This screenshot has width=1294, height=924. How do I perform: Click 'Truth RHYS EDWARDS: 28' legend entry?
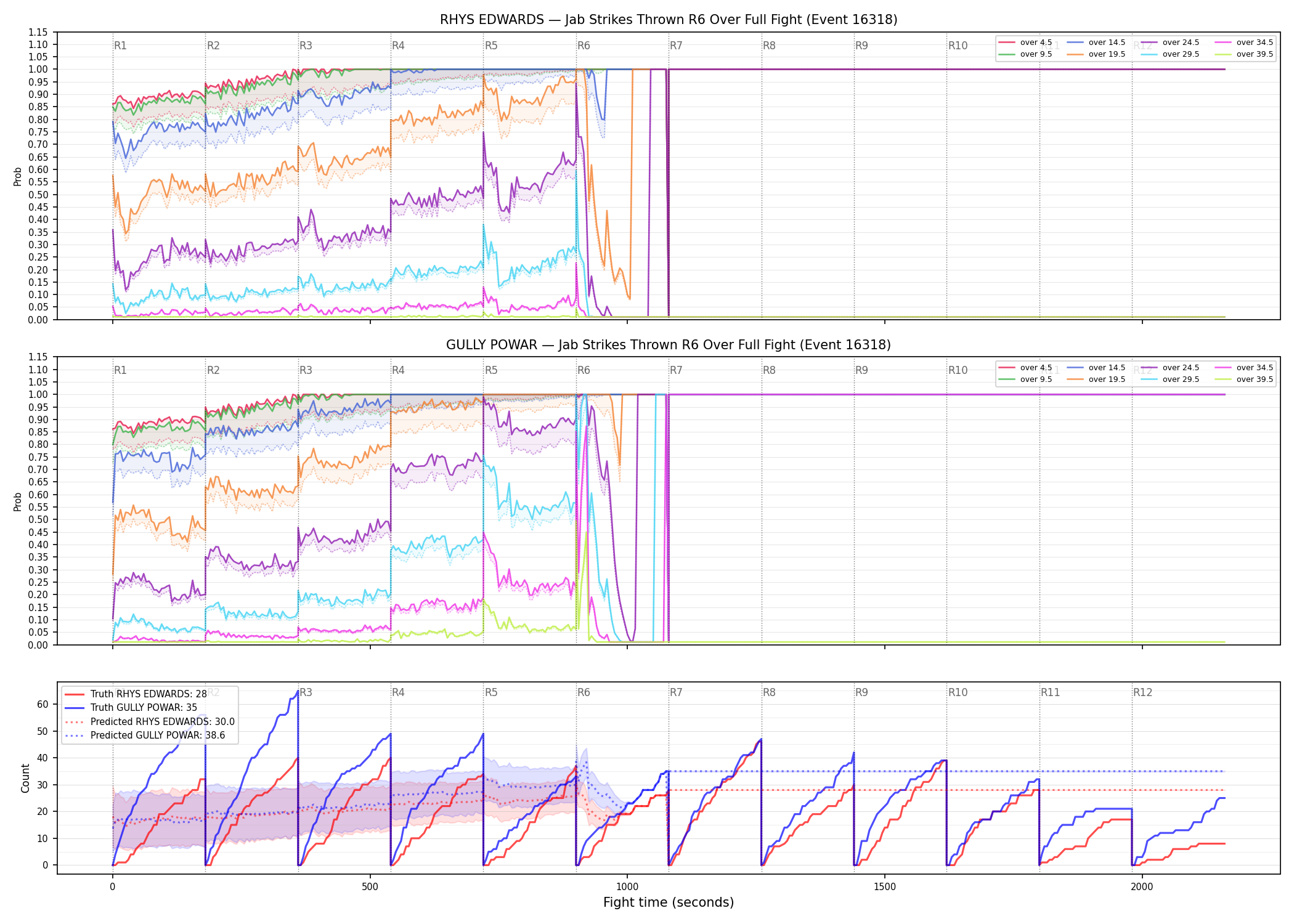[x=136, y=694]
